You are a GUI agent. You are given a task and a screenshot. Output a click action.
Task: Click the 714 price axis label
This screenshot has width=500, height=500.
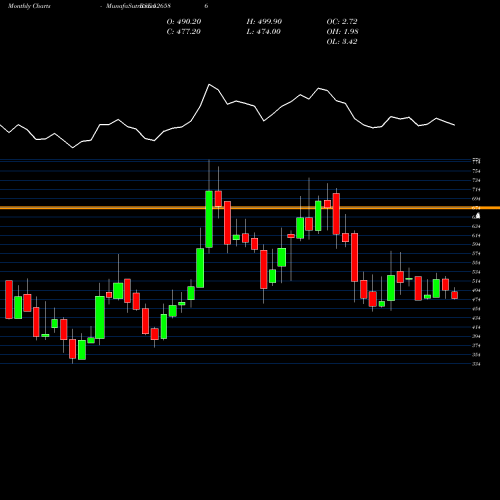coord(476,190)
